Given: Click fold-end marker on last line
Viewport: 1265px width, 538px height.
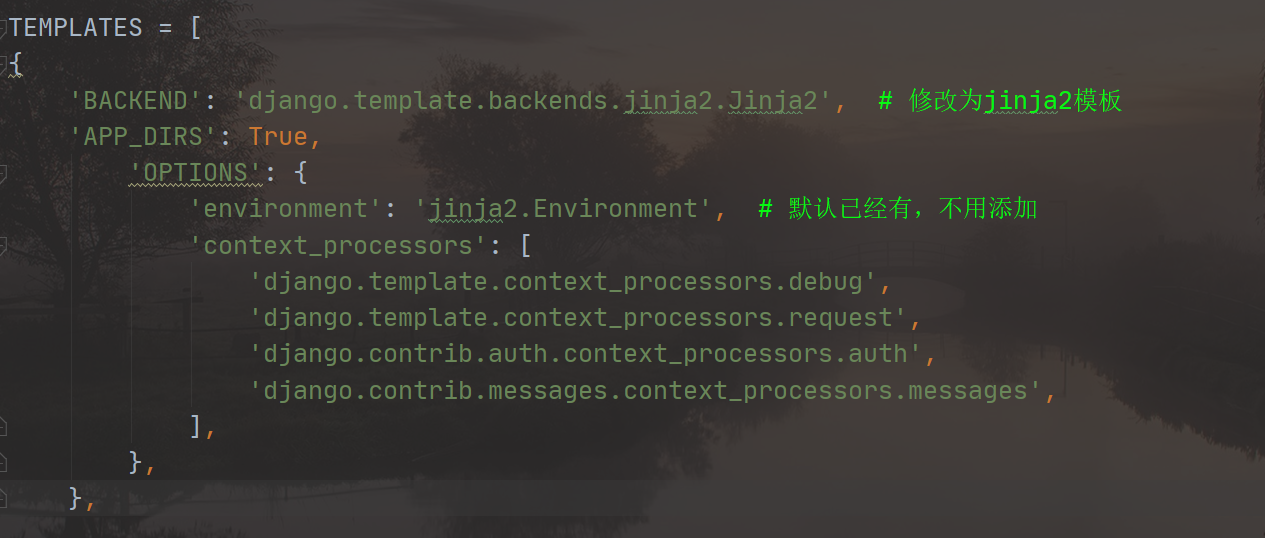Looking at the screenshot, I should coord(3,499).
